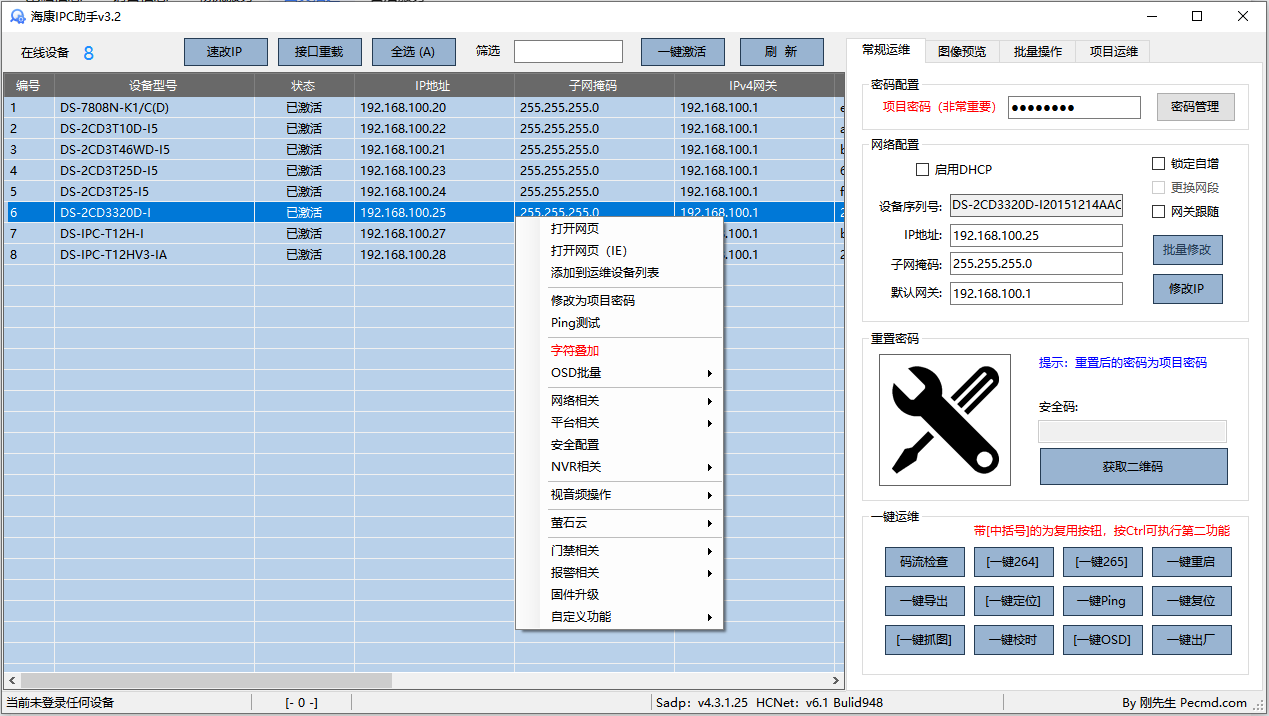Select device row DS-2CD3T46WD-I5
This screenshot has height=716, width=1269.
pos(424,149)
